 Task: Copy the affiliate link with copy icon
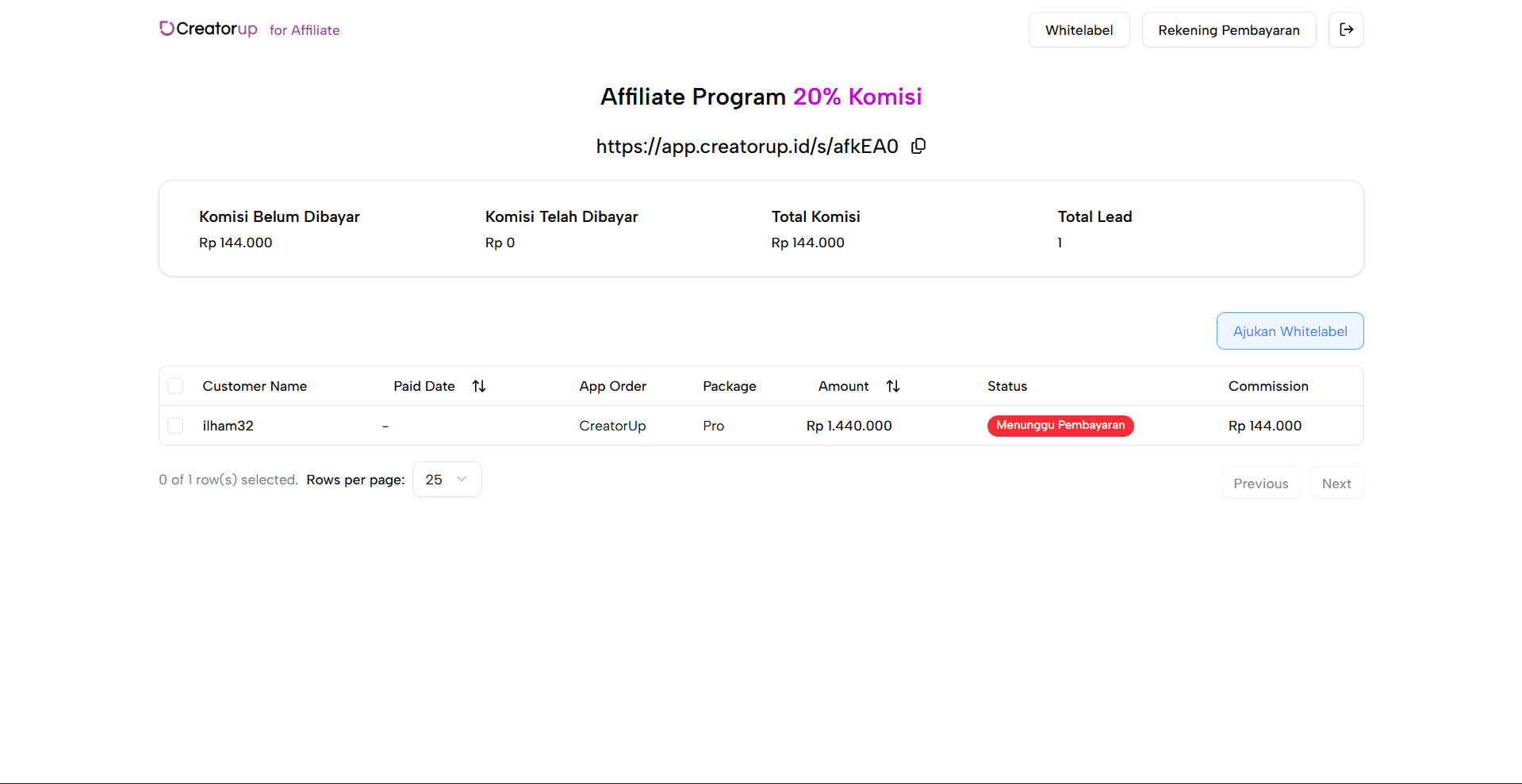(918, 146)
